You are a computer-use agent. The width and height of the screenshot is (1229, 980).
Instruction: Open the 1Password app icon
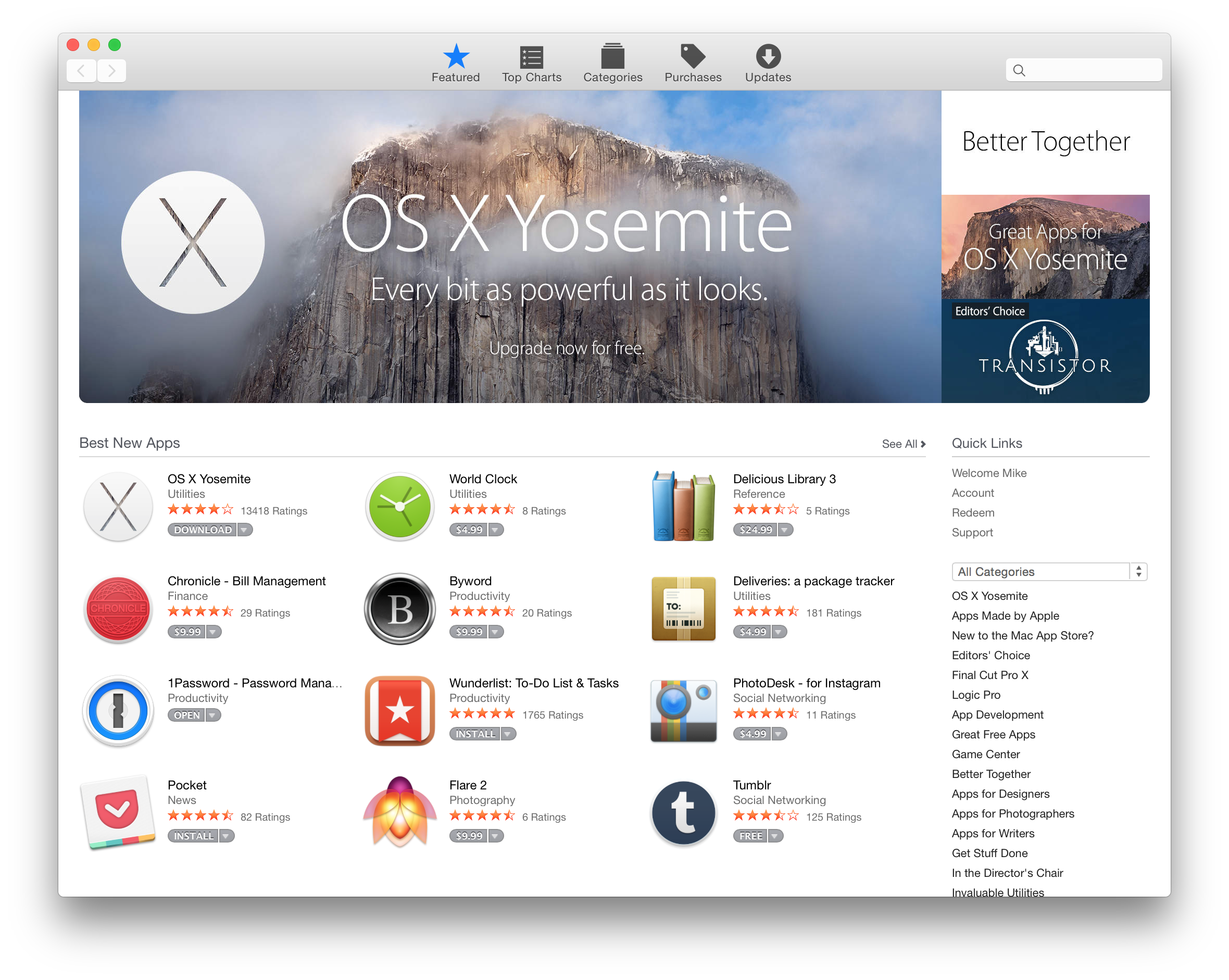118,710
